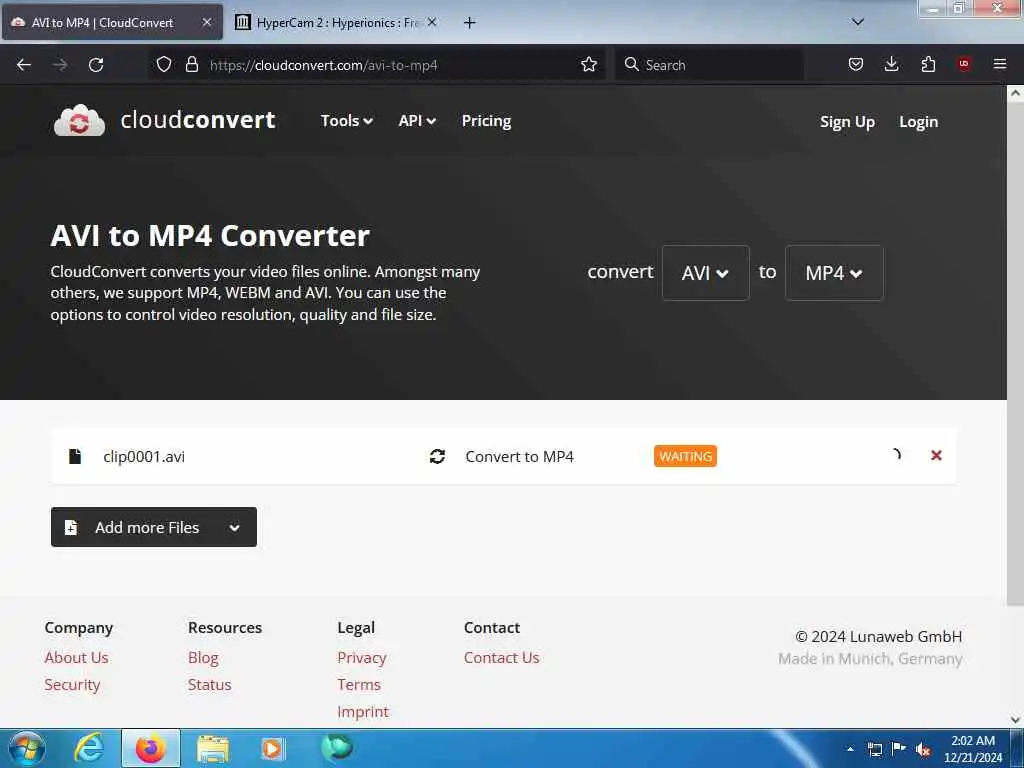Open Windows Explorer folder on the taskbar
Image resolution: width=1024 pixels, height=768 pixels.
[x=213, y=749]
